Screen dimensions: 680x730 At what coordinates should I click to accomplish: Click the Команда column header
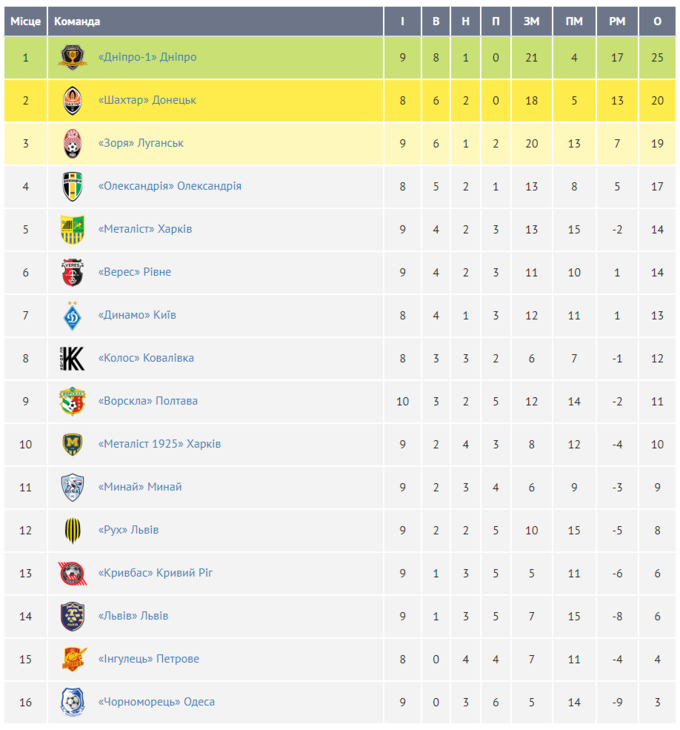coord(76,21)
